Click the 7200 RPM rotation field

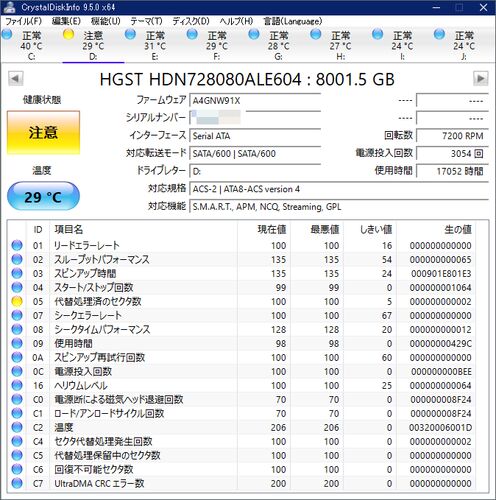pos(452,136)
